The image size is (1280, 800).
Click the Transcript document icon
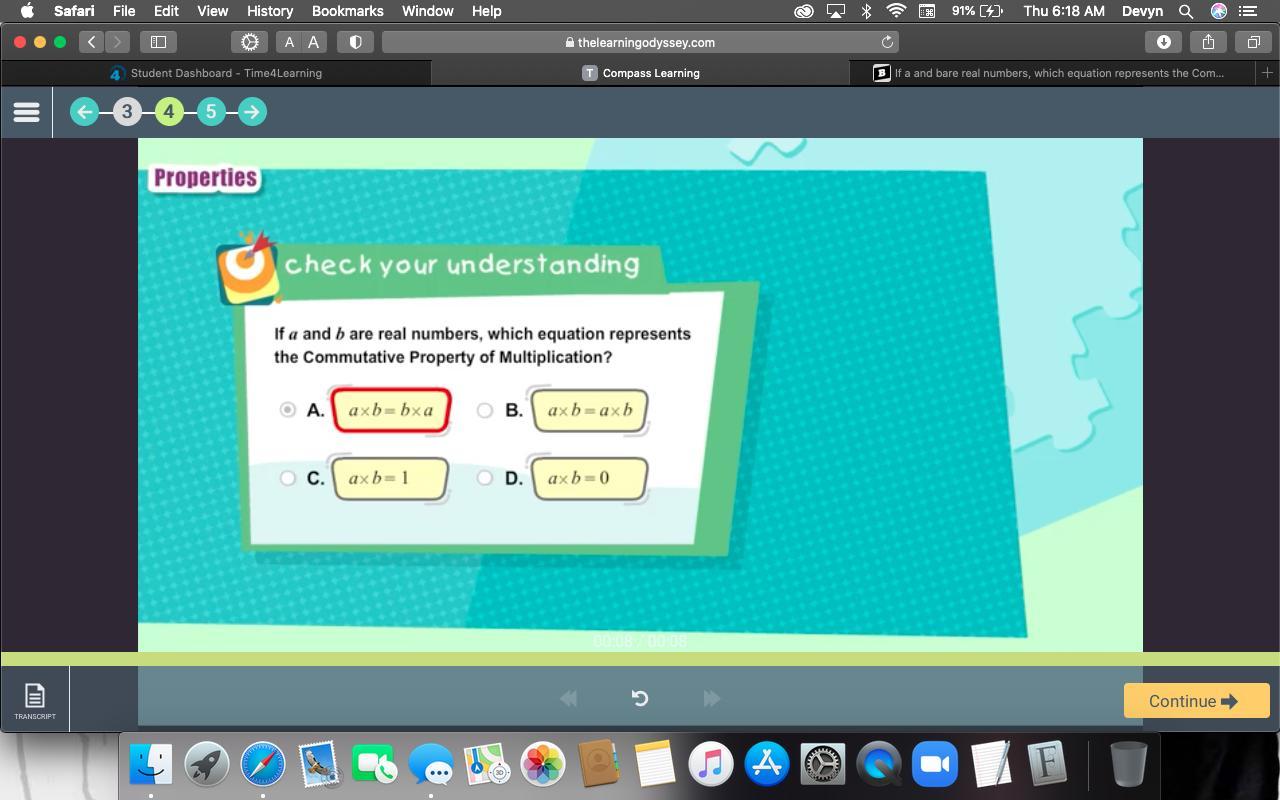click(x=35, y=696)
